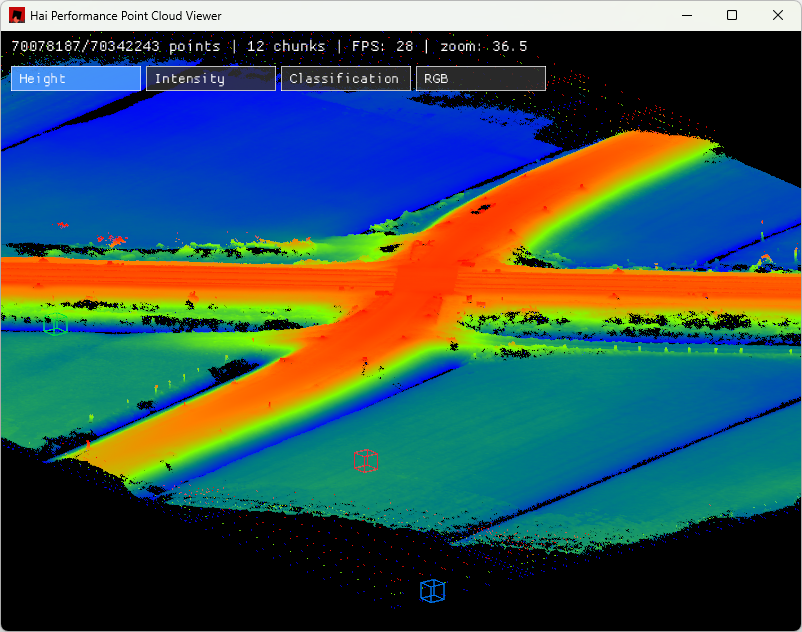Maximize the point cloud viewer window

click(732, 16)
